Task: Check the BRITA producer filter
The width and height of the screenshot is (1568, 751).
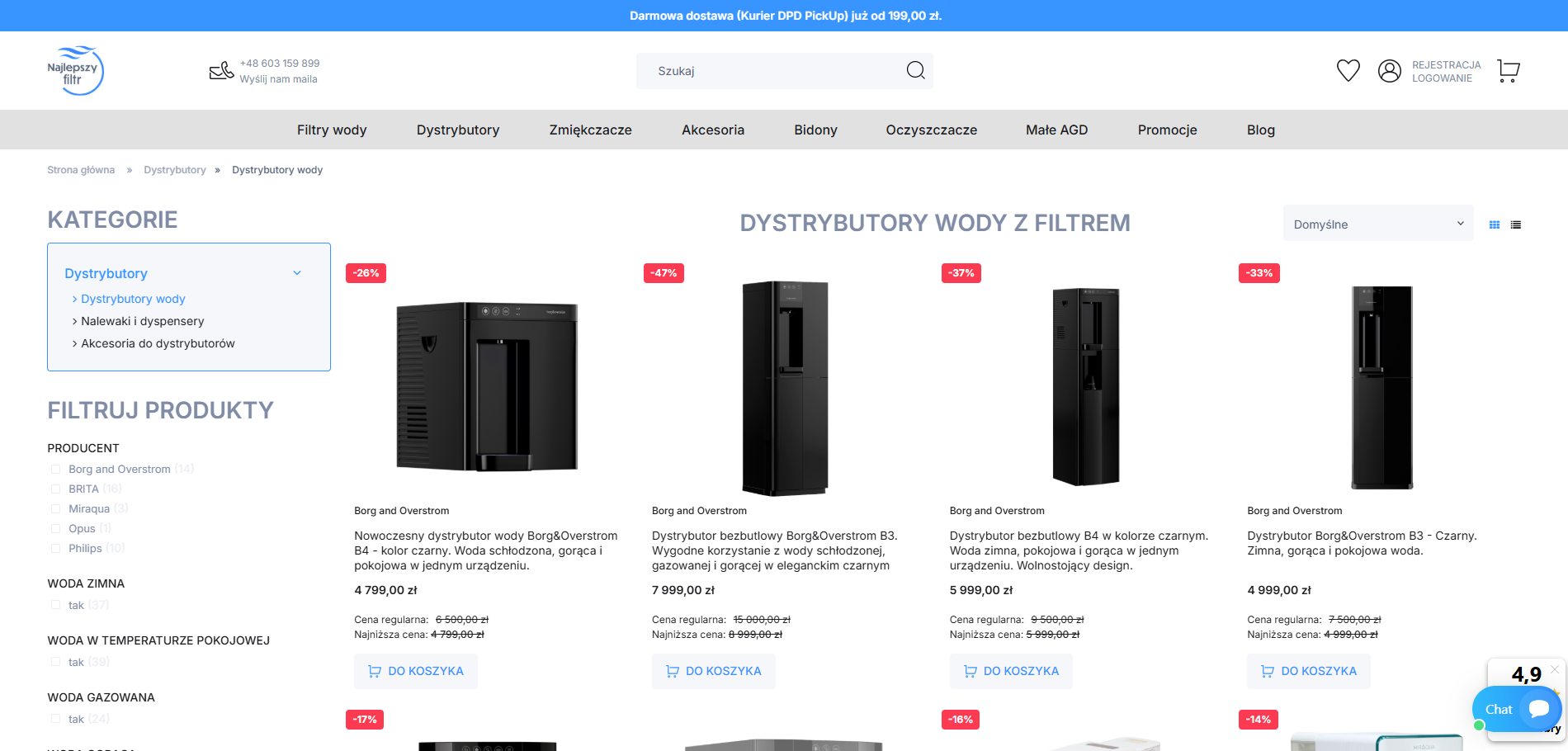Action: coord(56,489)
